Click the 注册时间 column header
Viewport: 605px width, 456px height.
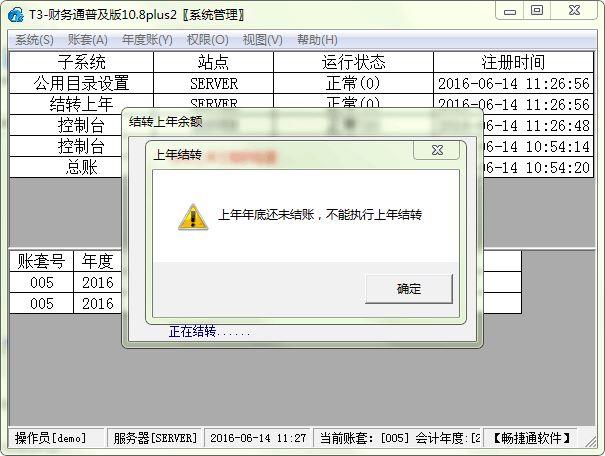click(x=514, y=62)
